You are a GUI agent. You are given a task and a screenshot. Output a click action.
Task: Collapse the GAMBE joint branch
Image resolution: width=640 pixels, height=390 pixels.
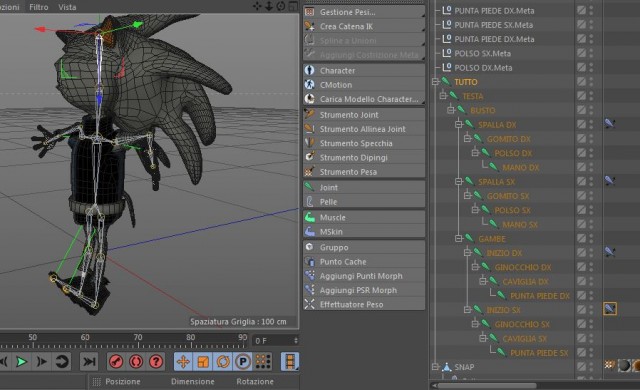459,238
